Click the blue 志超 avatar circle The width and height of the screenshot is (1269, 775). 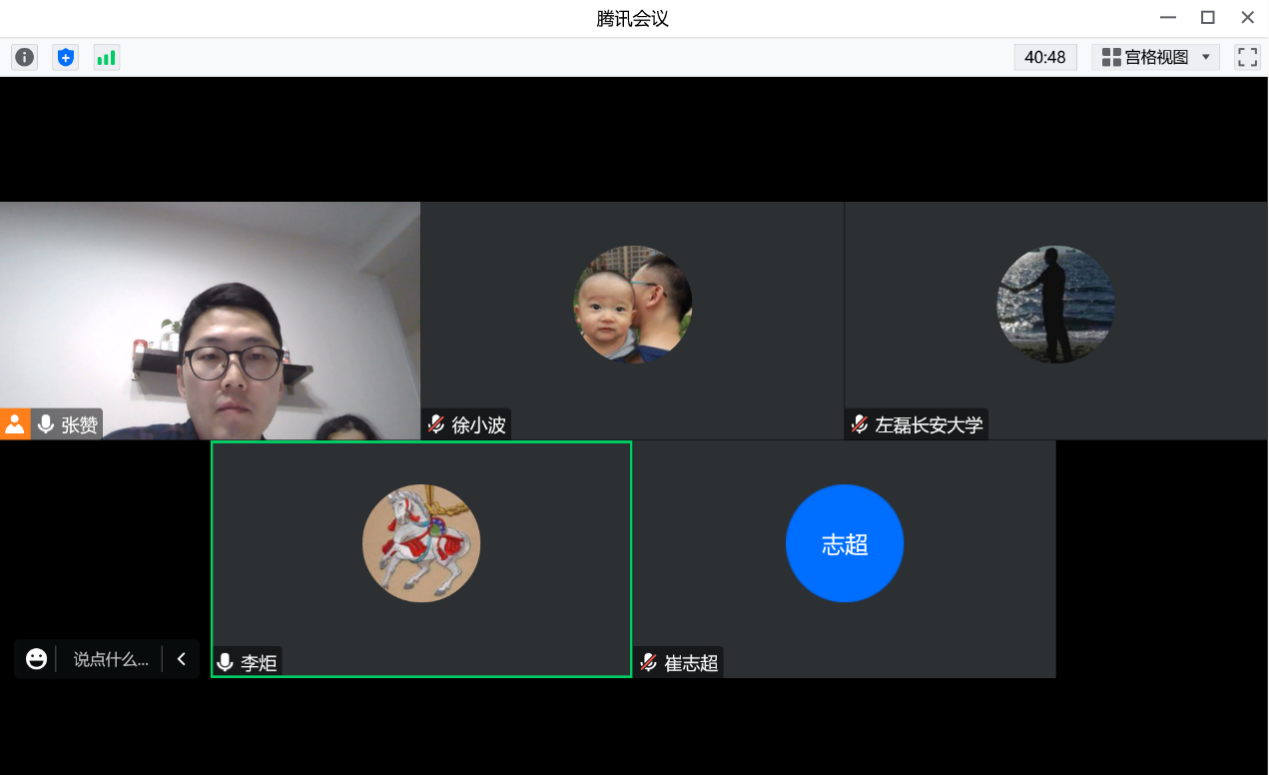844,543
